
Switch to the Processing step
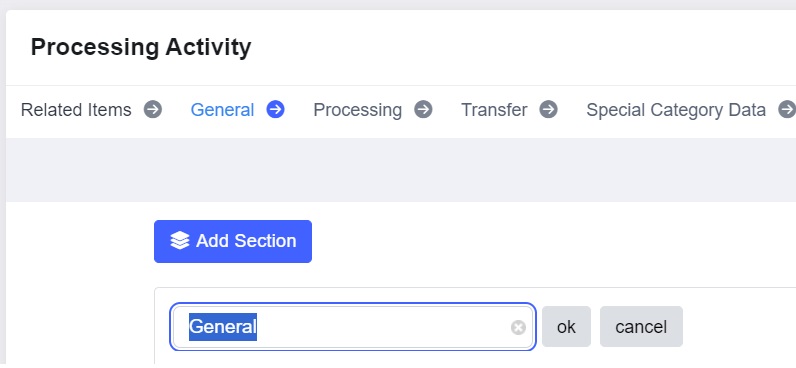click(357, 110)
